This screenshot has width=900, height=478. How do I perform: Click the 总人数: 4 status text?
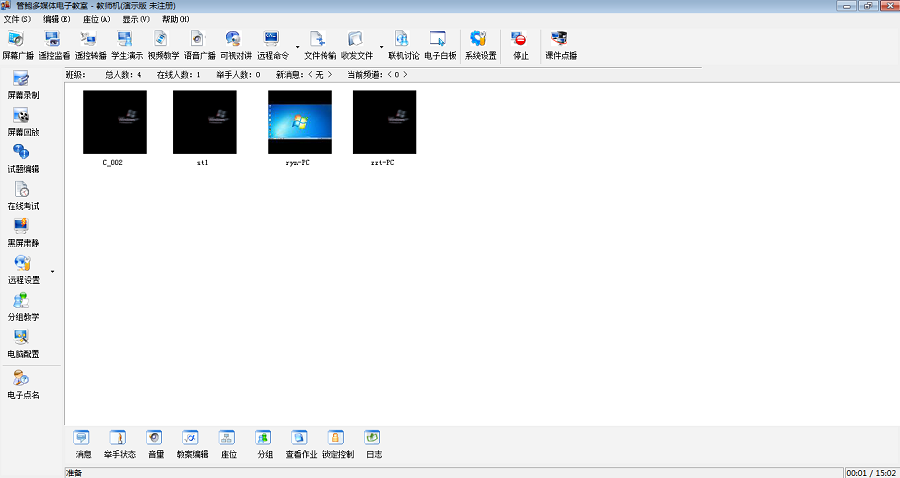(x=123, y=75)
